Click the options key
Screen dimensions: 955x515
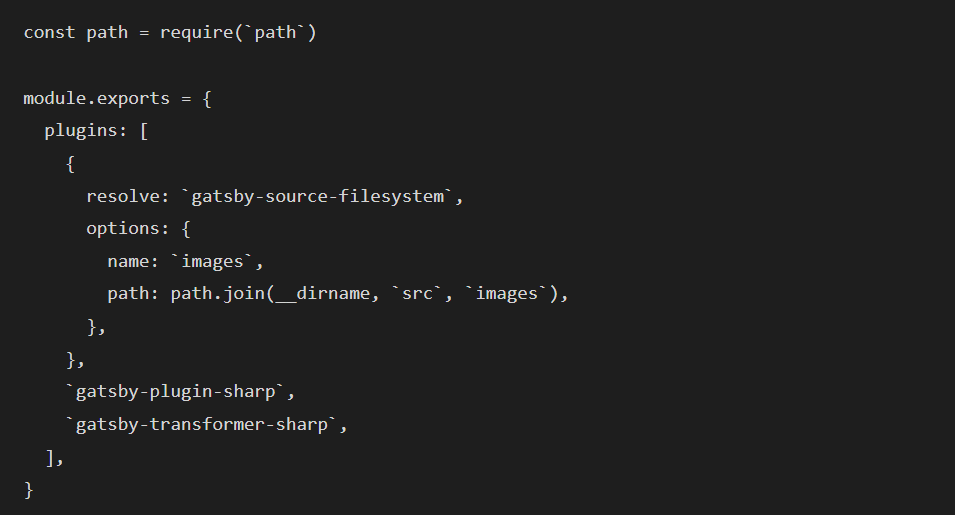pos(123,228)
